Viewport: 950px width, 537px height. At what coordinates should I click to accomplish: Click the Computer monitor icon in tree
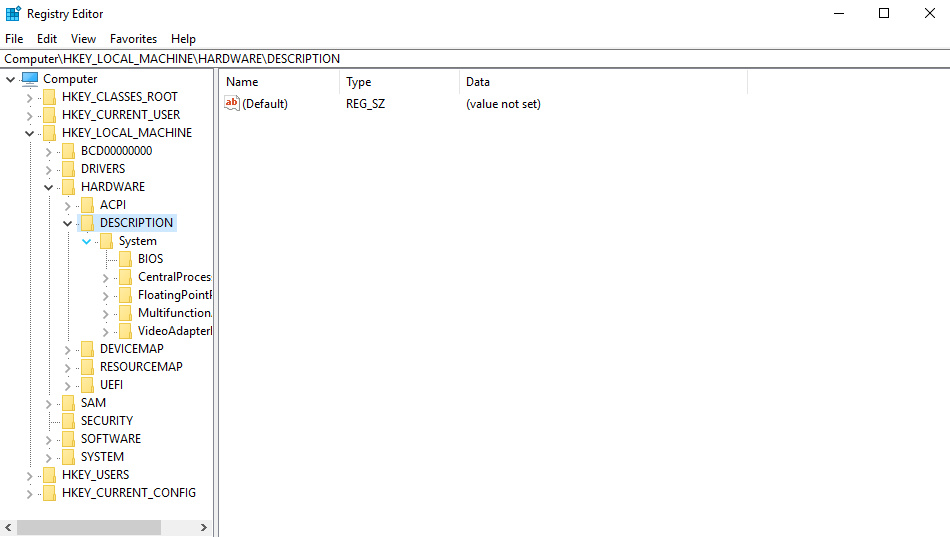[x=30, y=79]
